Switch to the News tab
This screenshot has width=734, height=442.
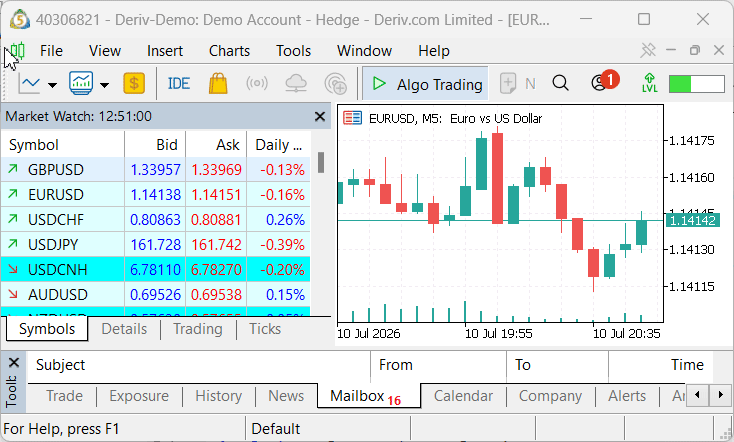tap(286, 396)
